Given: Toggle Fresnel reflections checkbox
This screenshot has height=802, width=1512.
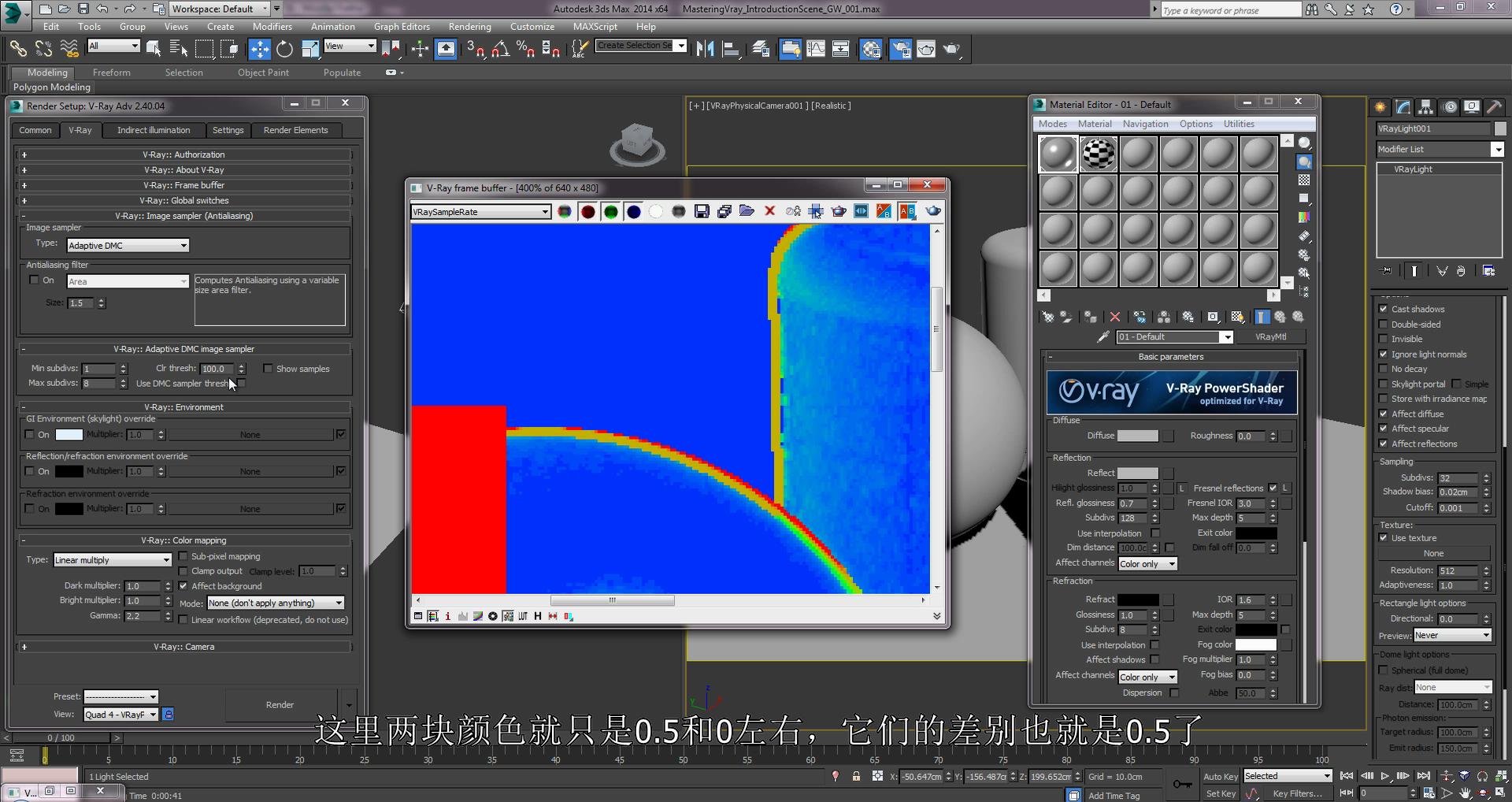Looking at the screenshot, I should click(1273, 488).
